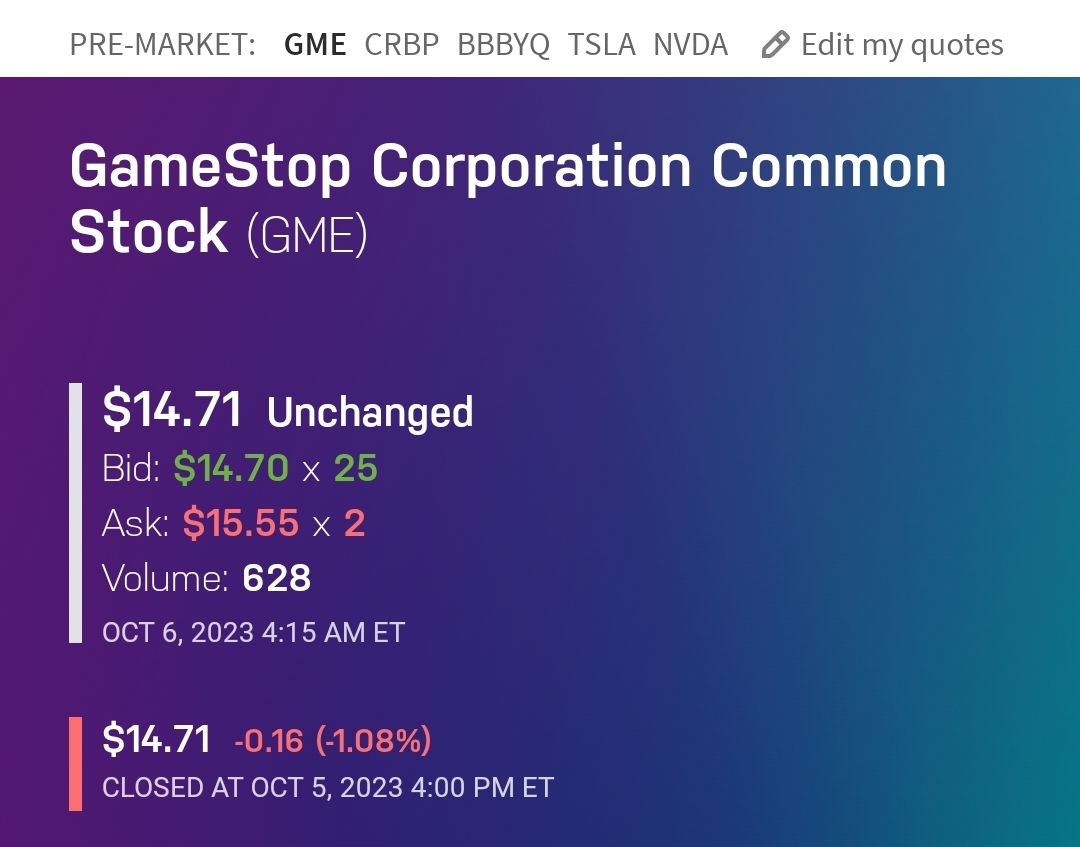The image size is (1080, 847).
Task: Open TSLA quote from top bar
Action: coord(601,45)
